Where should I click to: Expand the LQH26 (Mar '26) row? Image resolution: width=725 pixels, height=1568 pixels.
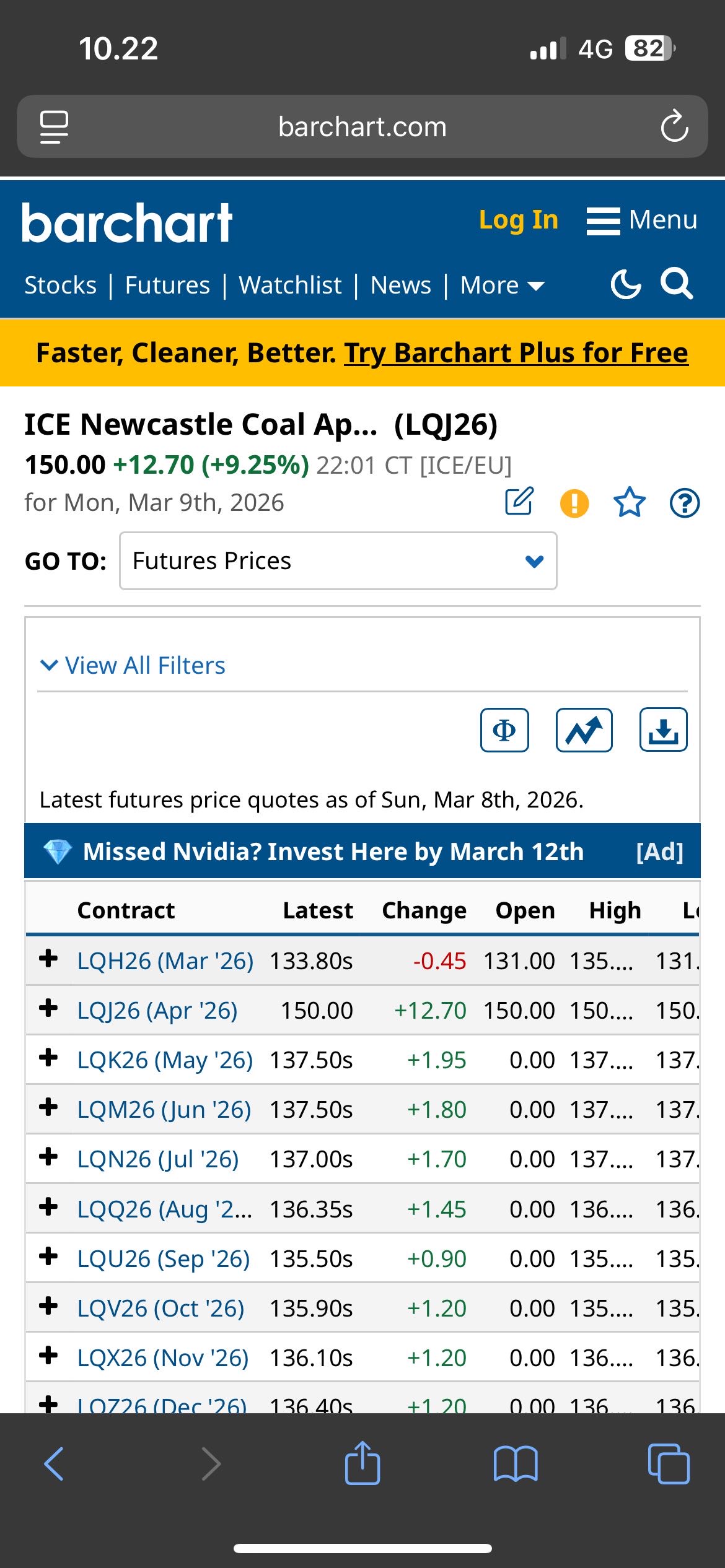(48, 959)
